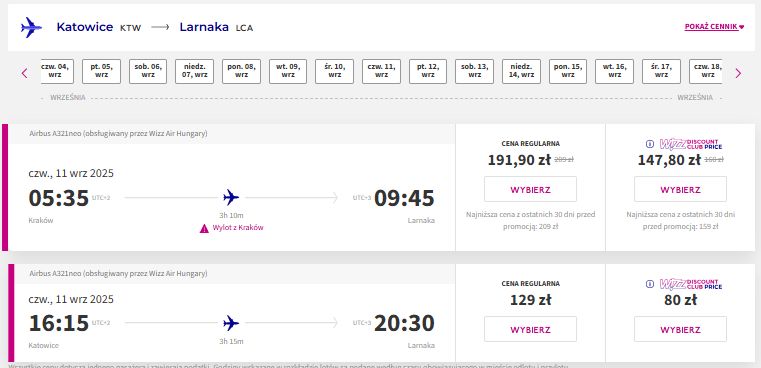This screenshot has width=761, height=368.
Task: Click the Wizz Discount Club Price logo in first flight
Action: click(691, 144)
